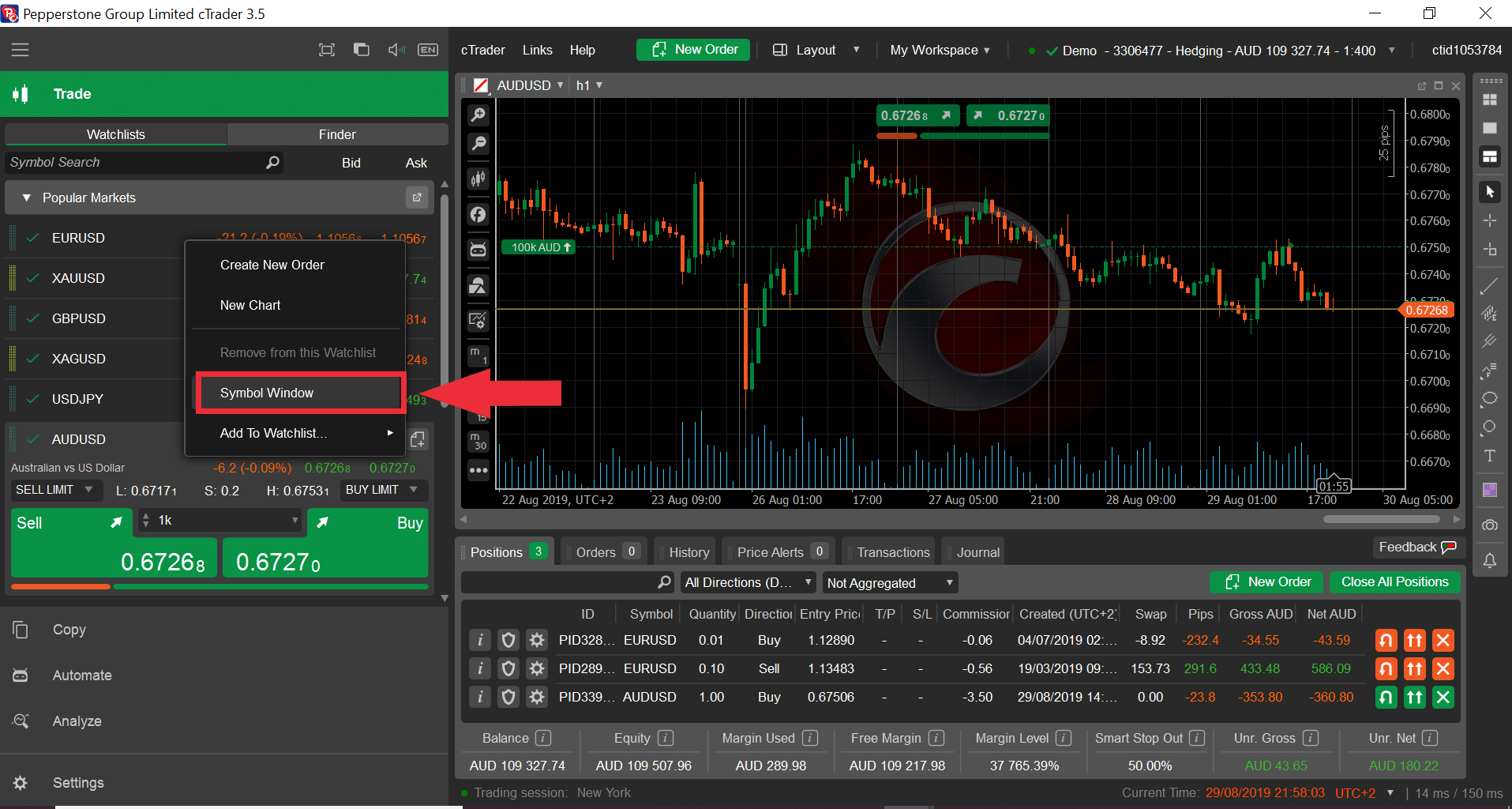Switch chart to m30 timeframe

[478, 442]
